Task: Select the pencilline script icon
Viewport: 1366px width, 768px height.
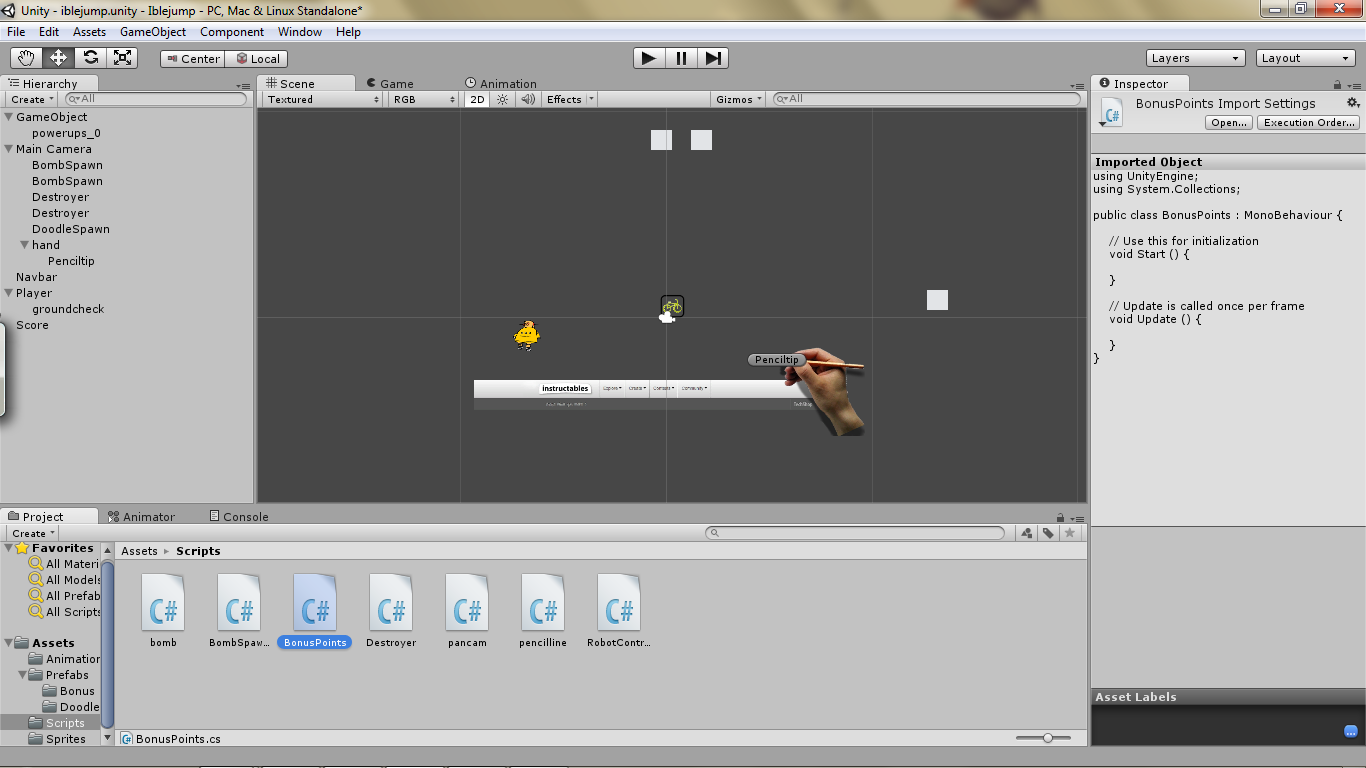Action: pyautogui.click(x=543, y=602)
